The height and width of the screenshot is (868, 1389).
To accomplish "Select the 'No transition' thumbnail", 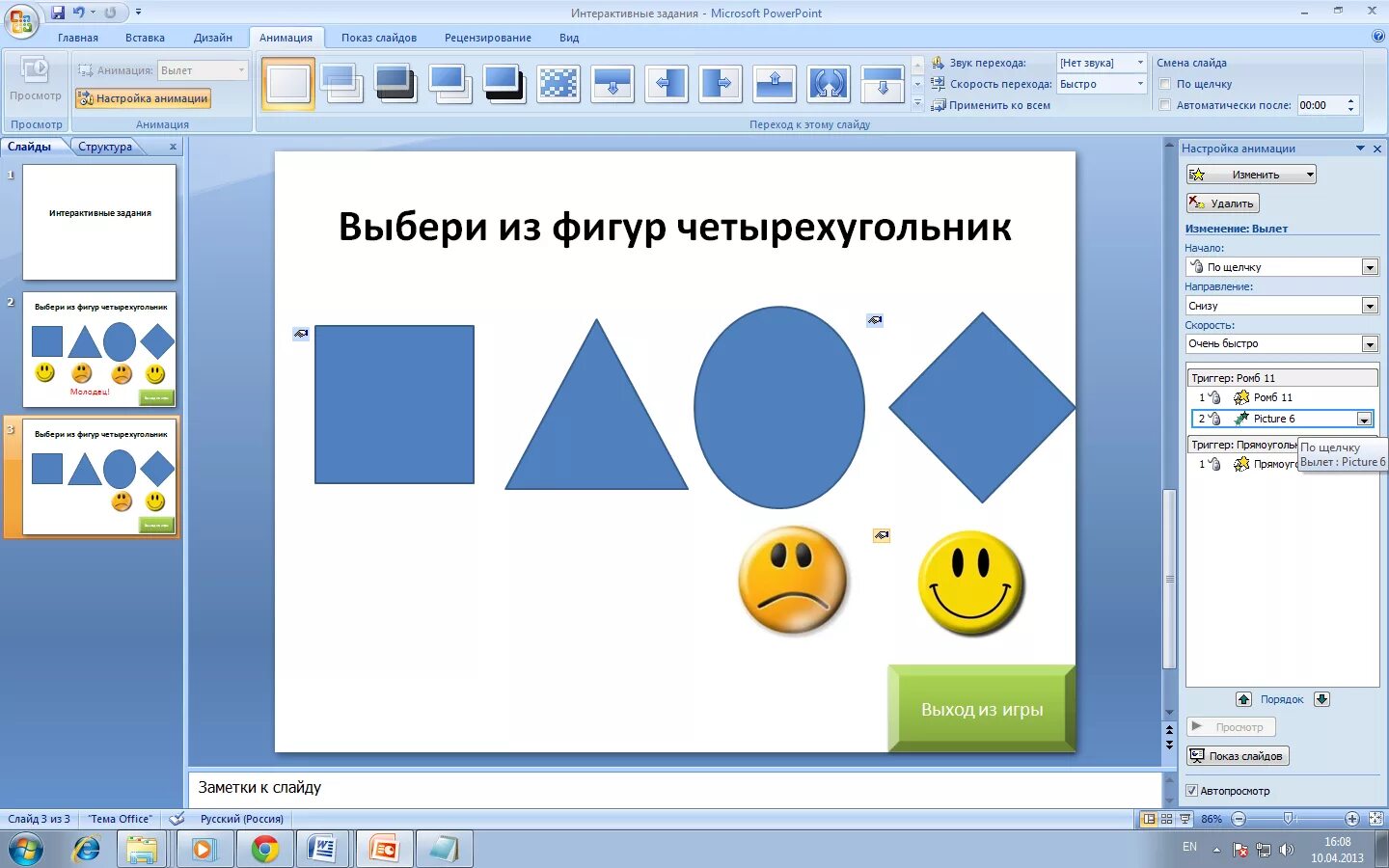I will coord(288,85).
